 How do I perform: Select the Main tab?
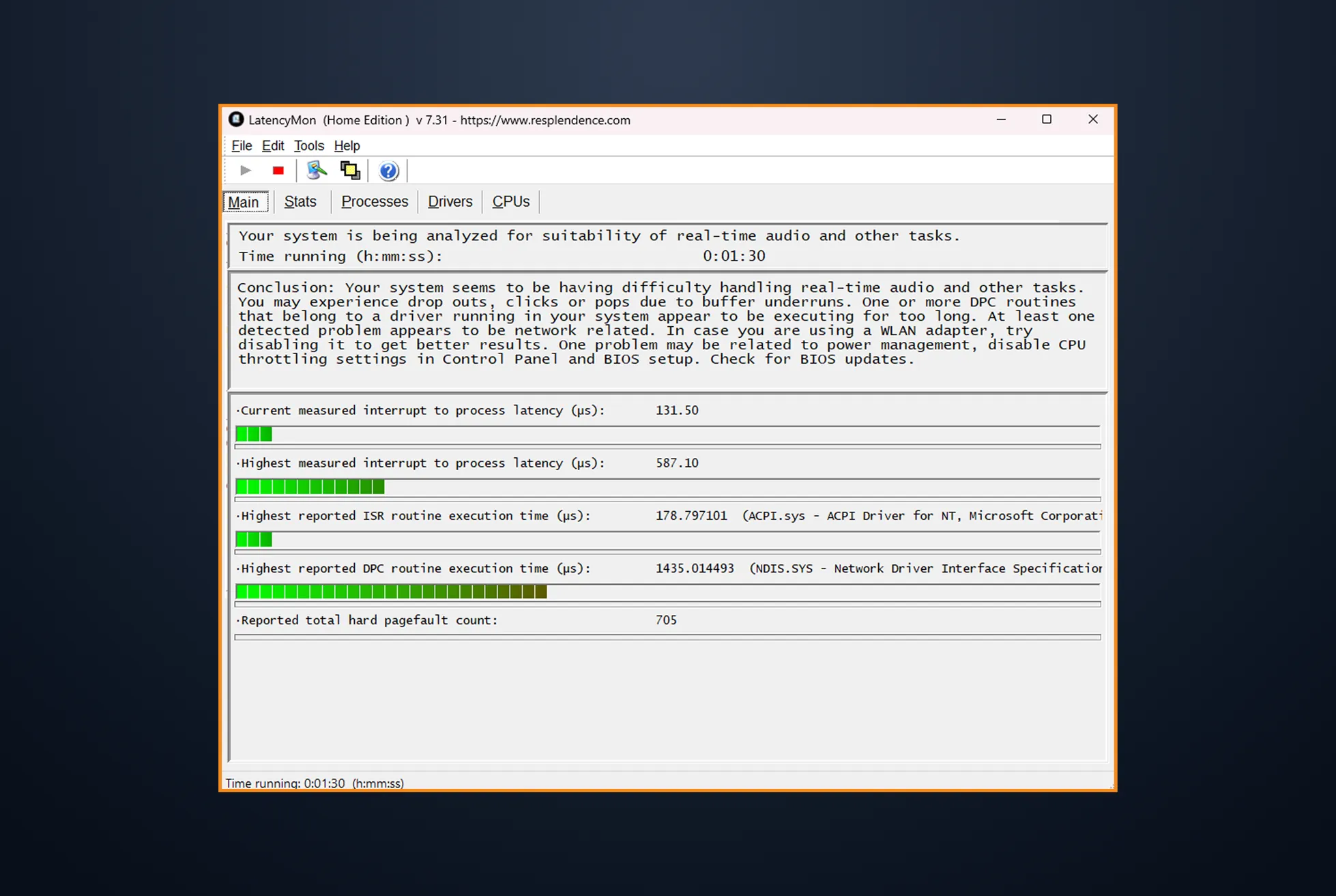[246, 202]
